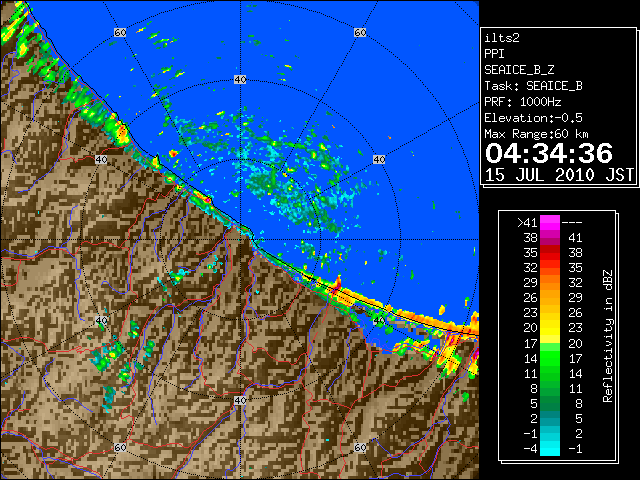Image resolution: width=640 pixels, height=480 pixels.
Task: Click the 'Max Range:60 km' line
Action: 536,134
